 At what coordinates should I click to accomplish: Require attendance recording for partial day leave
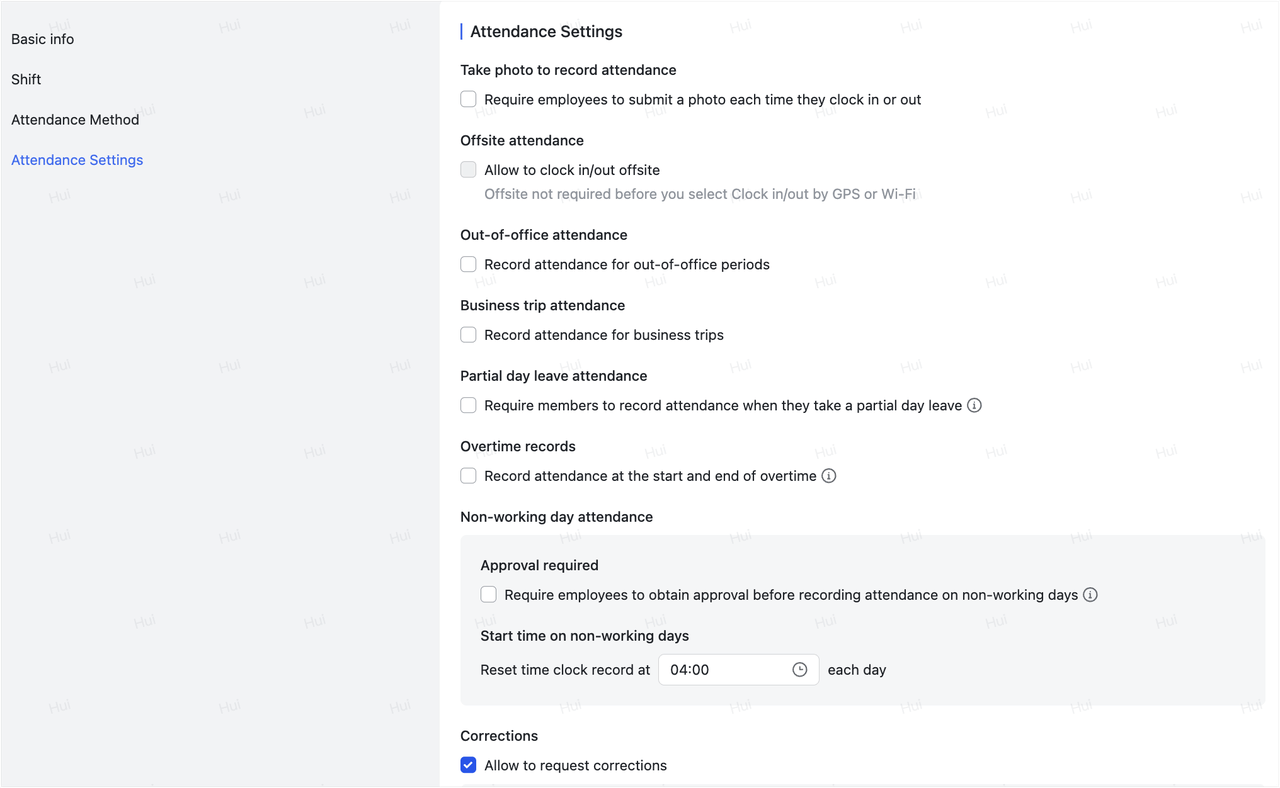pyautogui.click(x=468, y=405)
